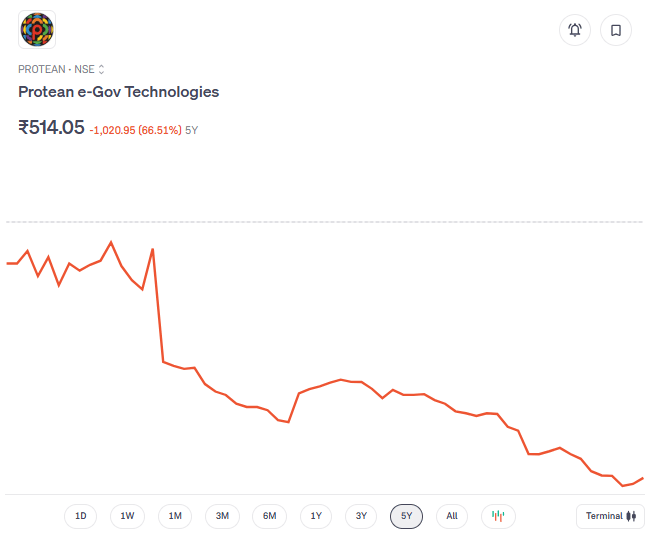
Task: Click the -1,020.95 (66.51%) change text
Action: [x=135, y=130]
